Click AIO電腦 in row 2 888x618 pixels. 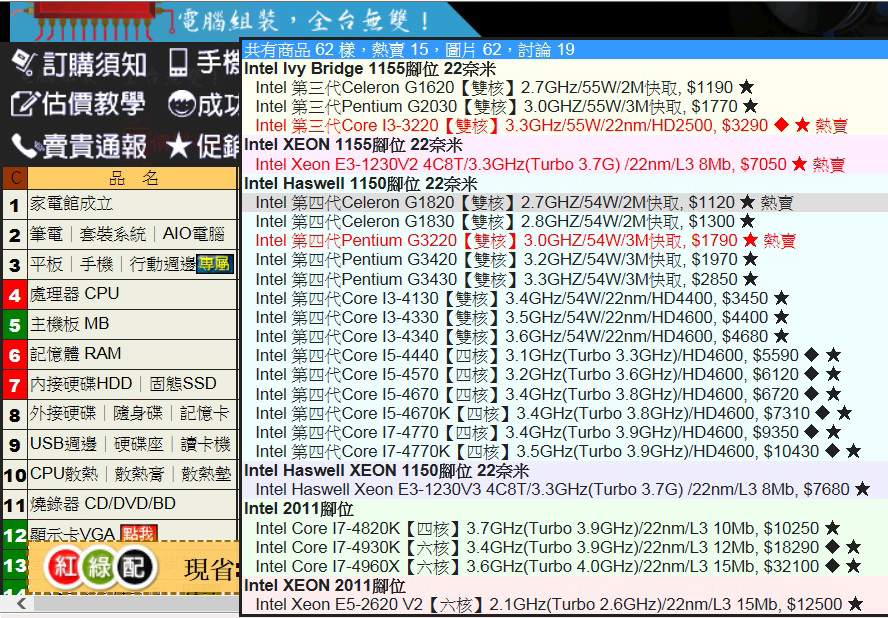click(194, 234)
